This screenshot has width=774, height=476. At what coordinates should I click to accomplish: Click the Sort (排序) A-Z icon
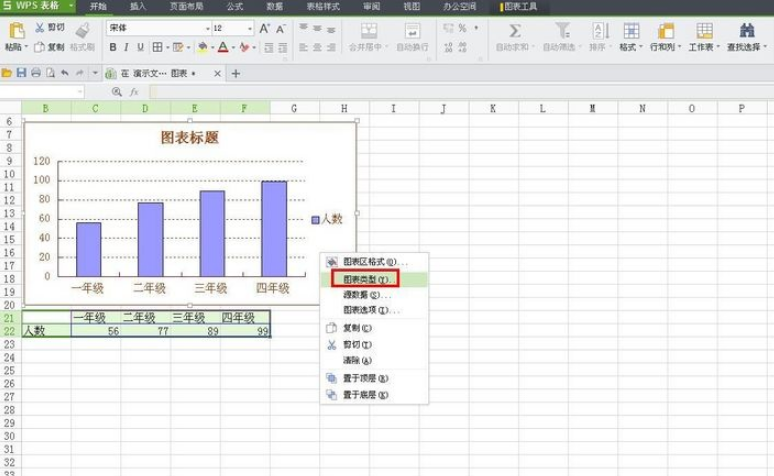pos(600,31)
